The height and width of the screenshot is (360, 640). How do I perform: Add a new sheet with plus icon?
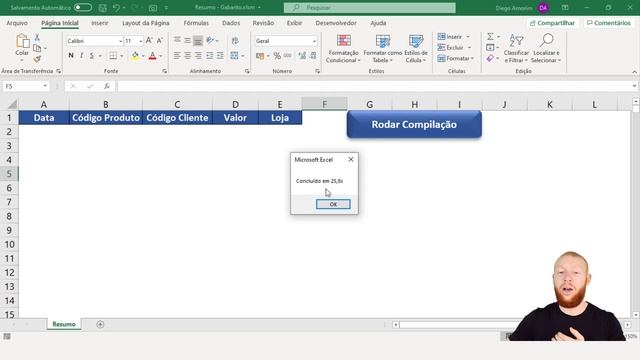coord(100,324)
